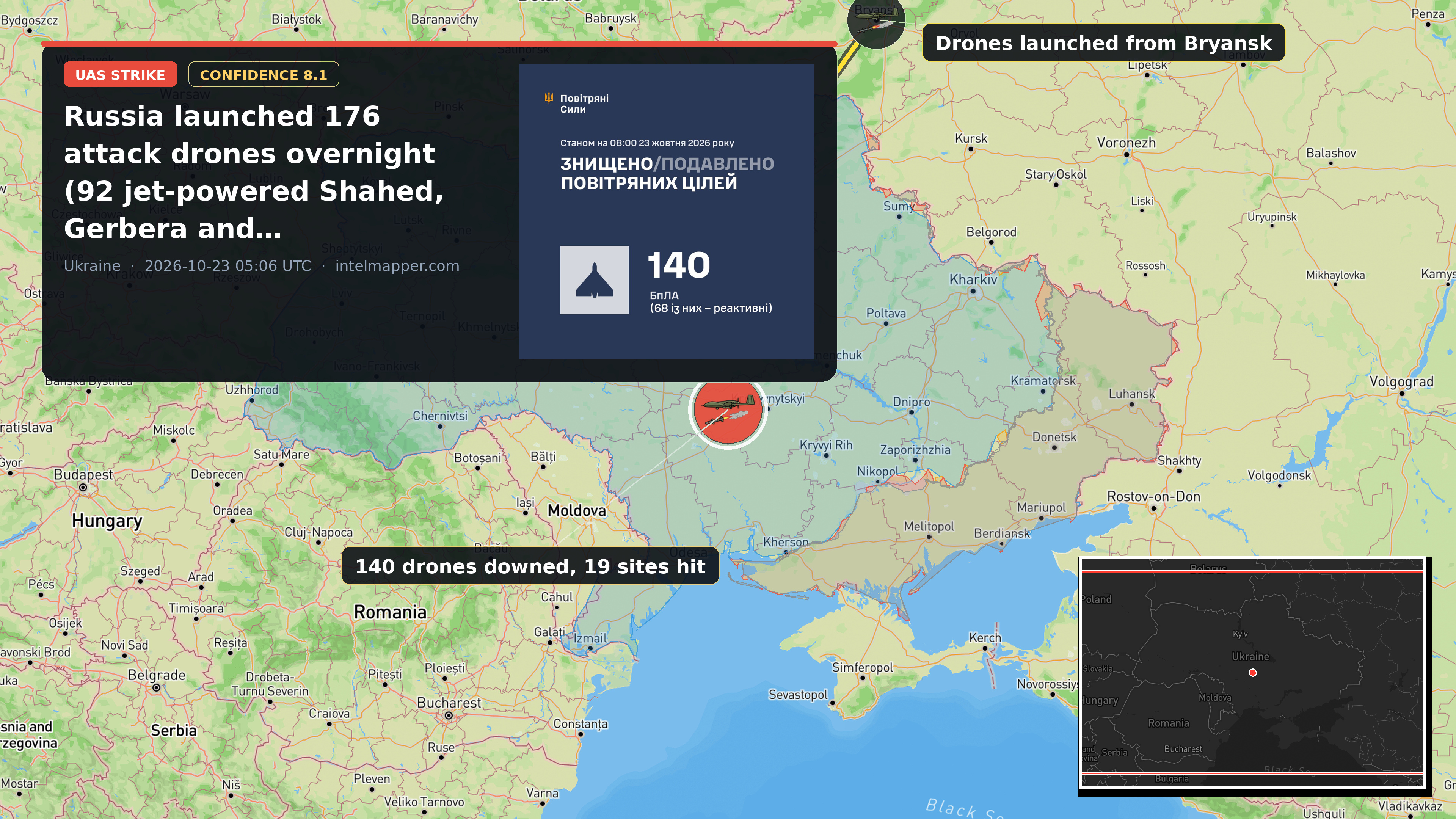Click the Zaporizhzhia city label
The image size is (1456, 819).
pyautogui.click(x=915, y=450)
